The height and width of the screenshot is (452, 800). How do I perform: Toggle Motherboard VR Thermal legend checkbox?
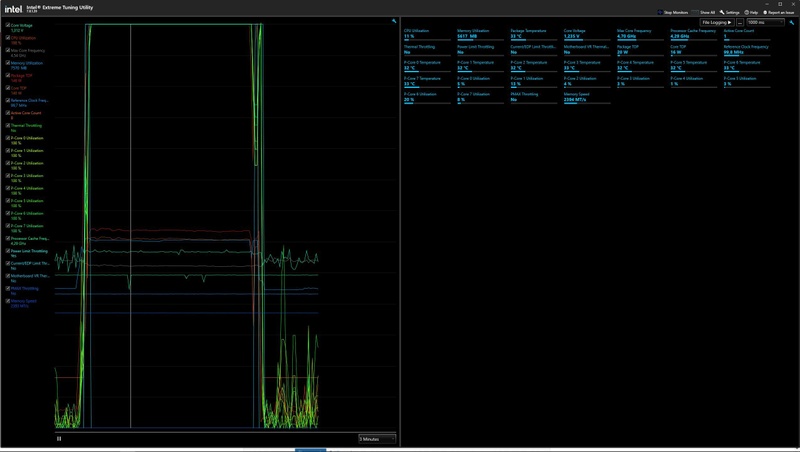point(8,275)
